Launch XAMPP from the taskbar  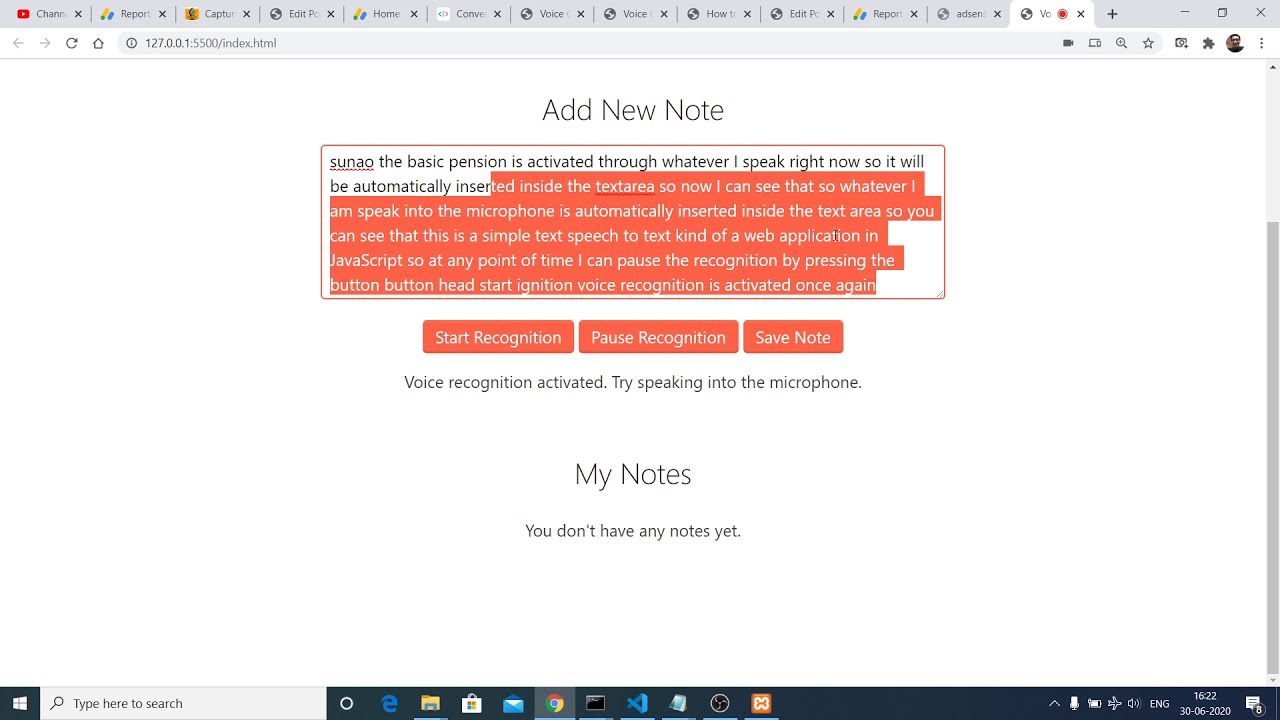point(761,703)
